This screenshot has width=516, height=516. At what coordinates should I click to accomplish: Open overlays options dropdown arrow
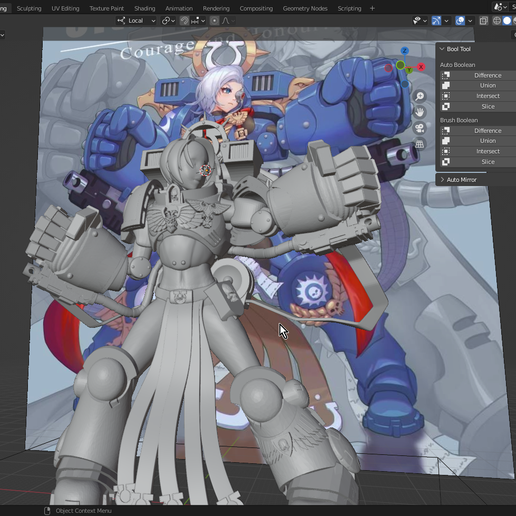(x=470, y=21)
